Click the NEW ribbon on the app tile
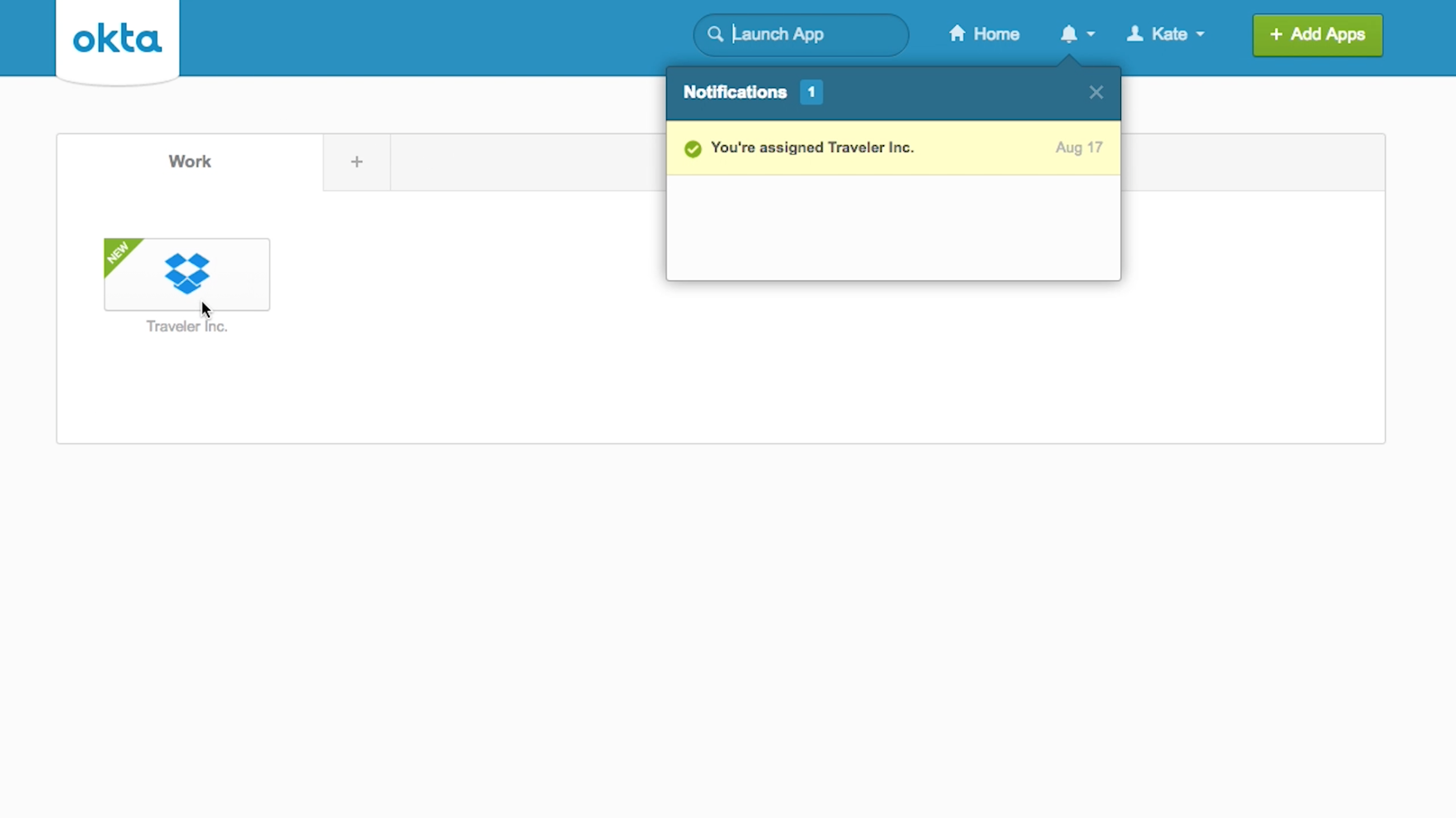This screenshot has width=1456, height=818. click(x=119, y=252)
